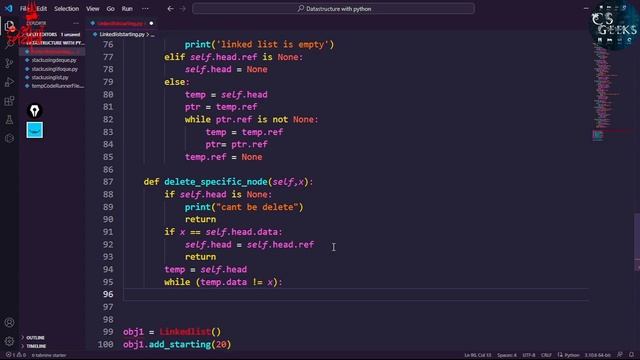Expand the Open Editors section

(53, 35)
